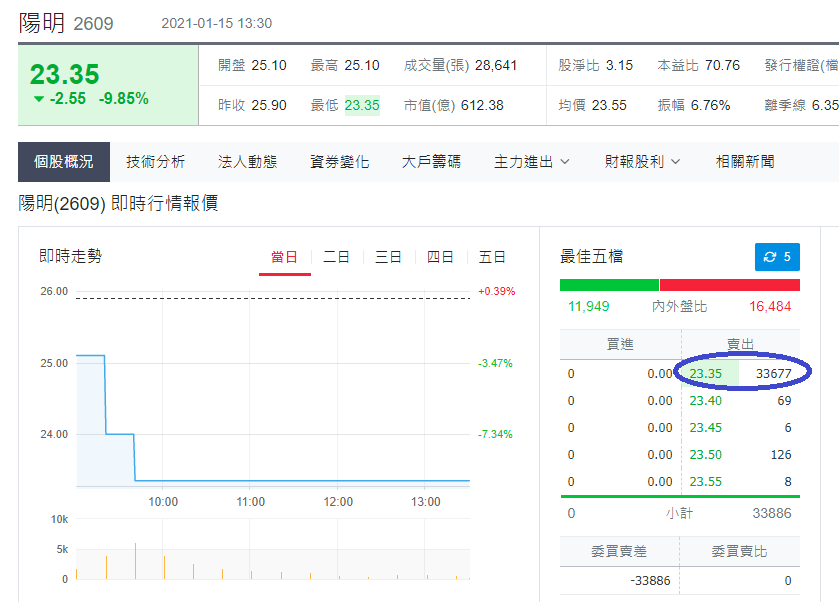Select the 資券變化 tab
839x602 pixels.
[340, 162]
